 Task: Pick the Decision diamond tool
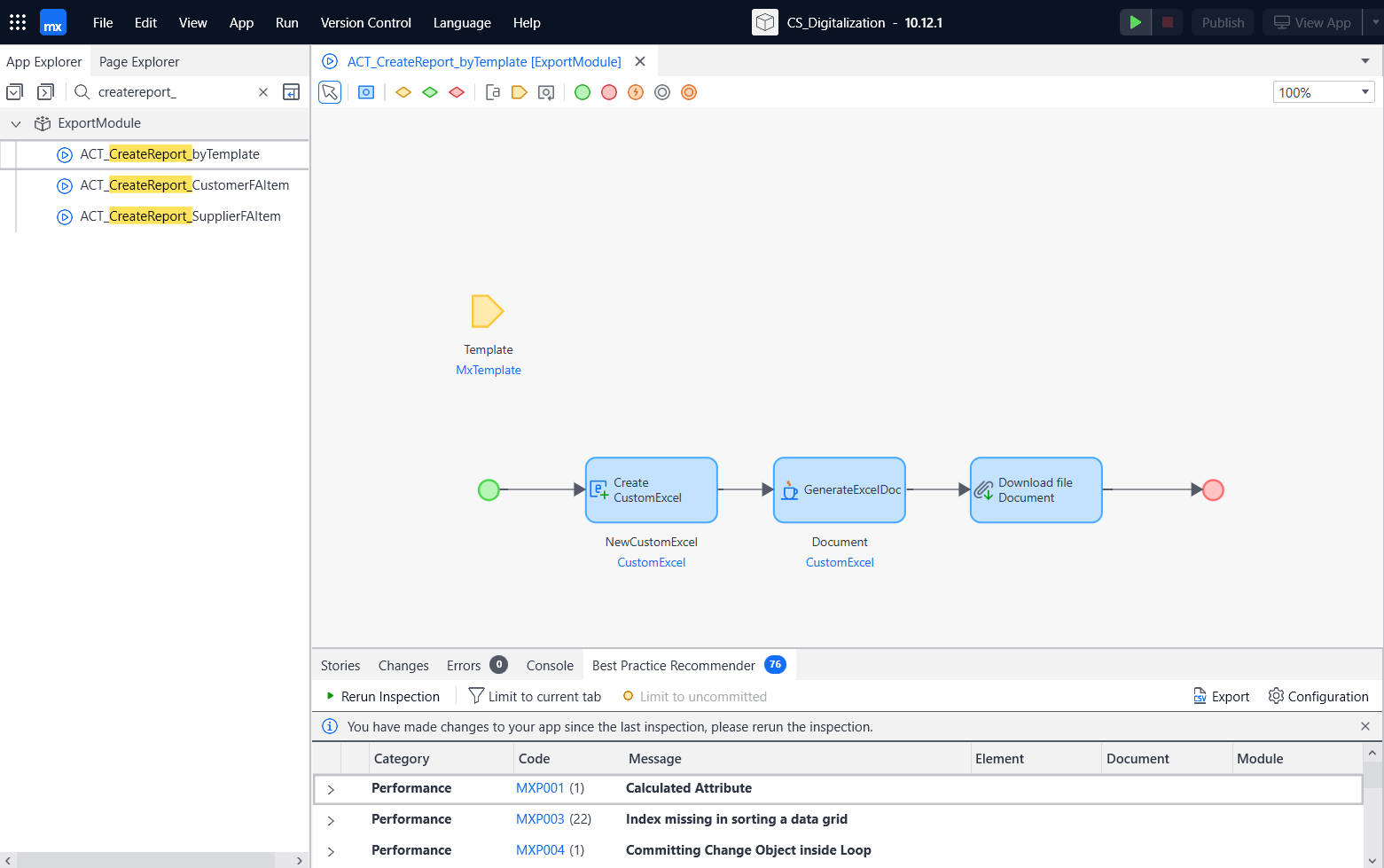click(403, 91)
